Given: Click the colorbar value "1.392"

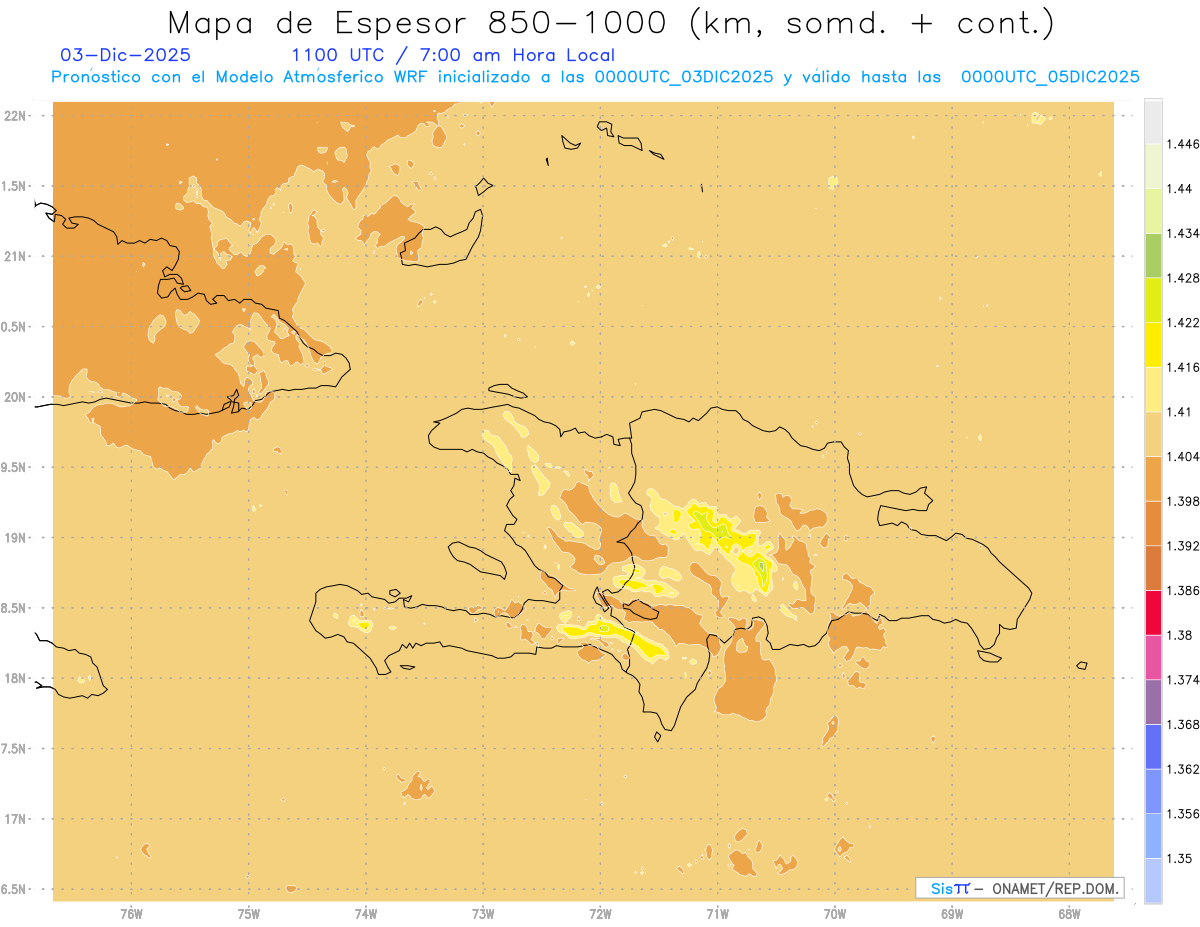Looking at the screenshot, I should click(1185, 546).
